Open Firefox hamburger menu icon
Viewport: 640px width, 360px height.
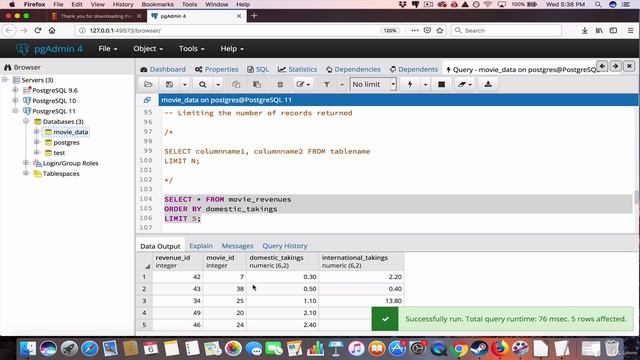point(630,31)
